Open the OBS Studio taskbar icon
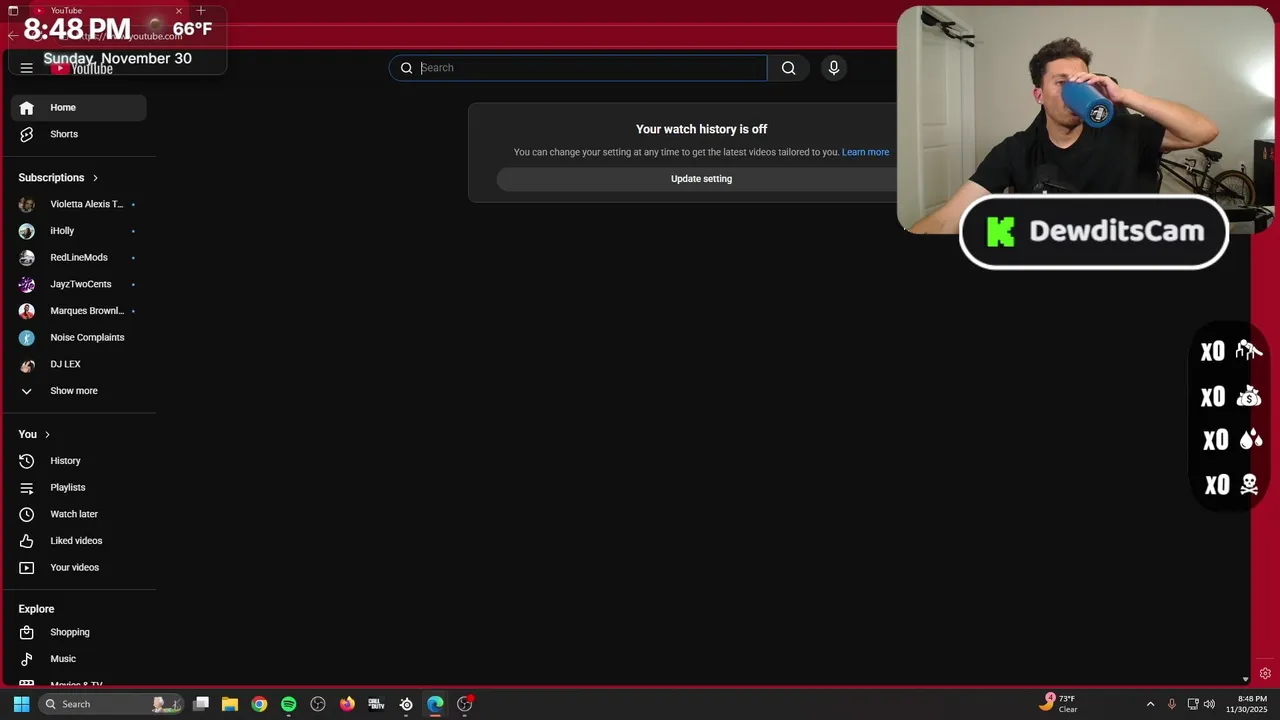This screenshot has width=1280, height=720. click(x=318, y=704)
